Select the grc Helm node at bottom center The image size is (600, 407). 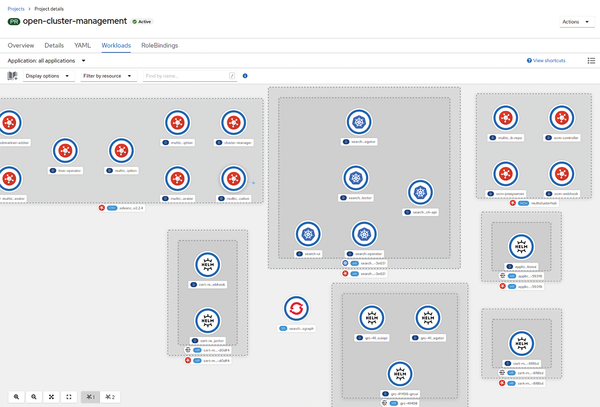click(400, 374)
